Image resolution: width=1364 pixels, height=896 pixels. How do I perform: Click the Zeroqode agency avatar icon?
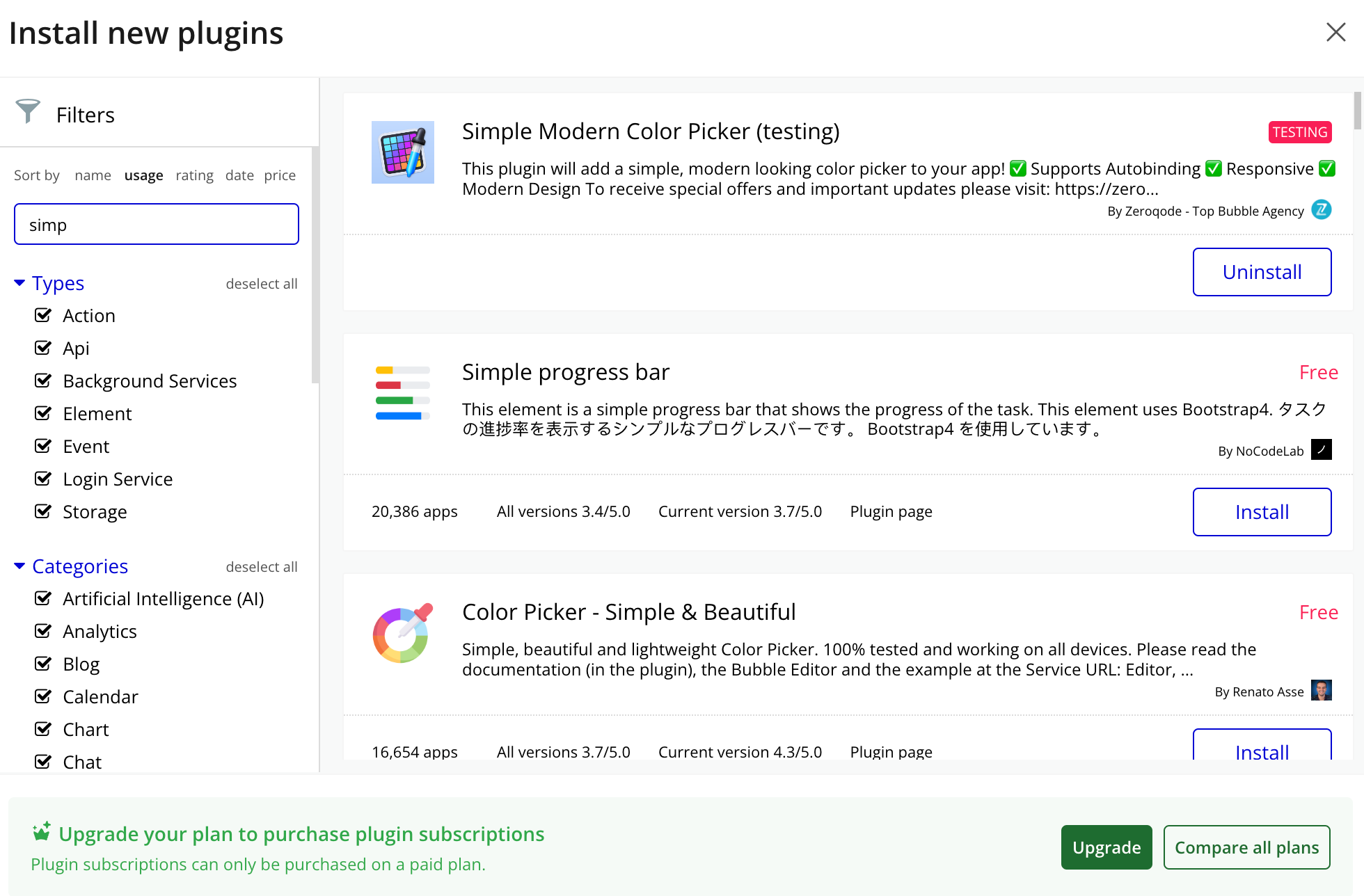click(x=1321, y=210)
